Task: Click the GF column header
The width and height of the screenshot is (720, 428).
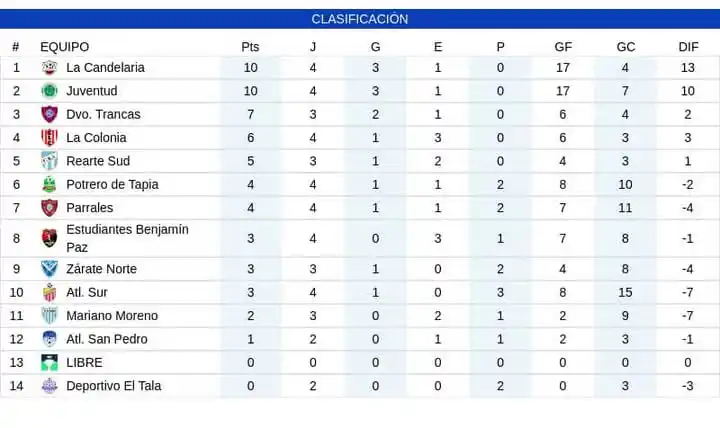Action: pyautogui.click(x=563, y=47)
